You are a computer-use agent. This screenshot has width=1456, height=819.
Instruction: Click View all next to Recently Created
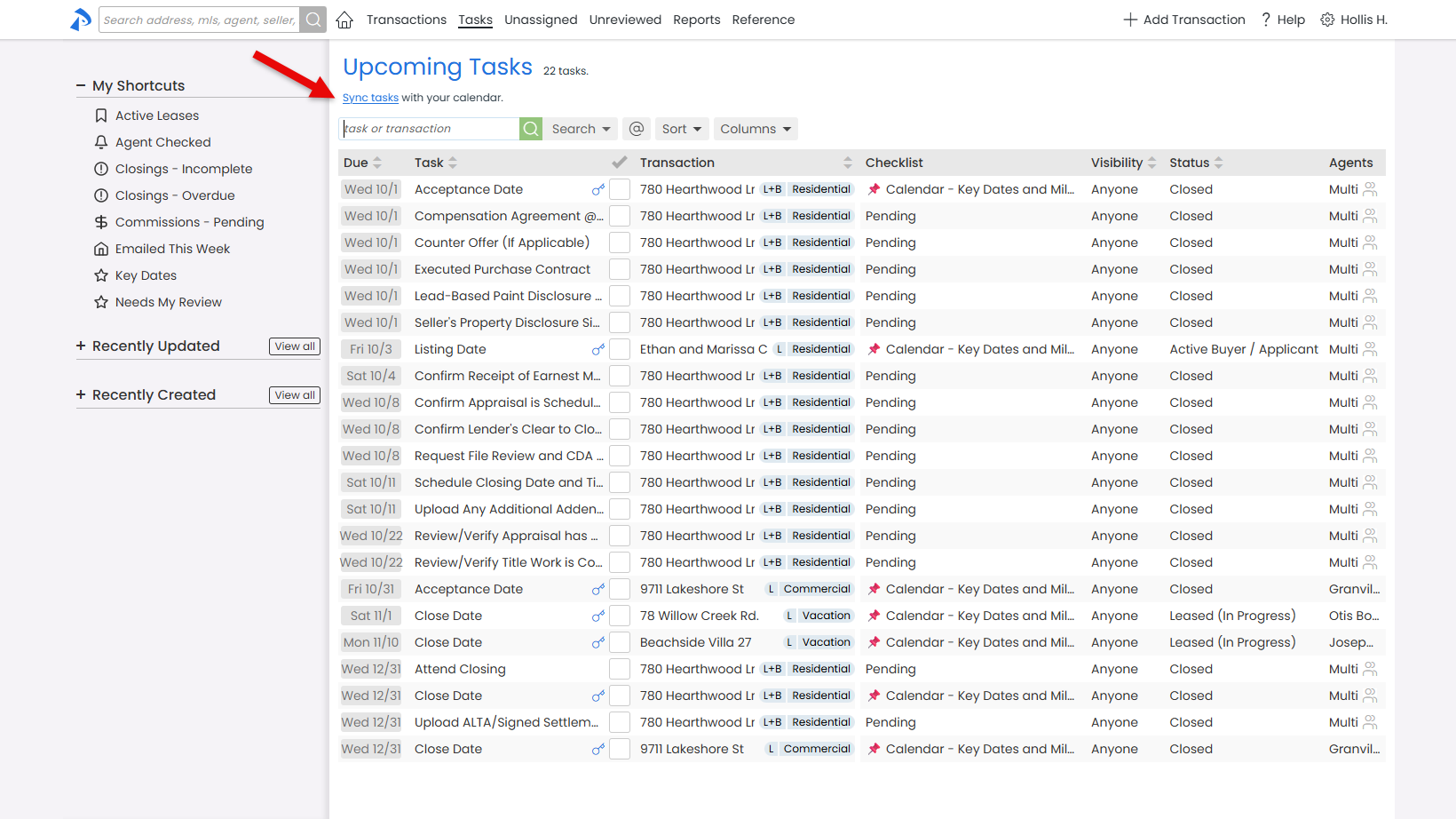tap(295, 395)
